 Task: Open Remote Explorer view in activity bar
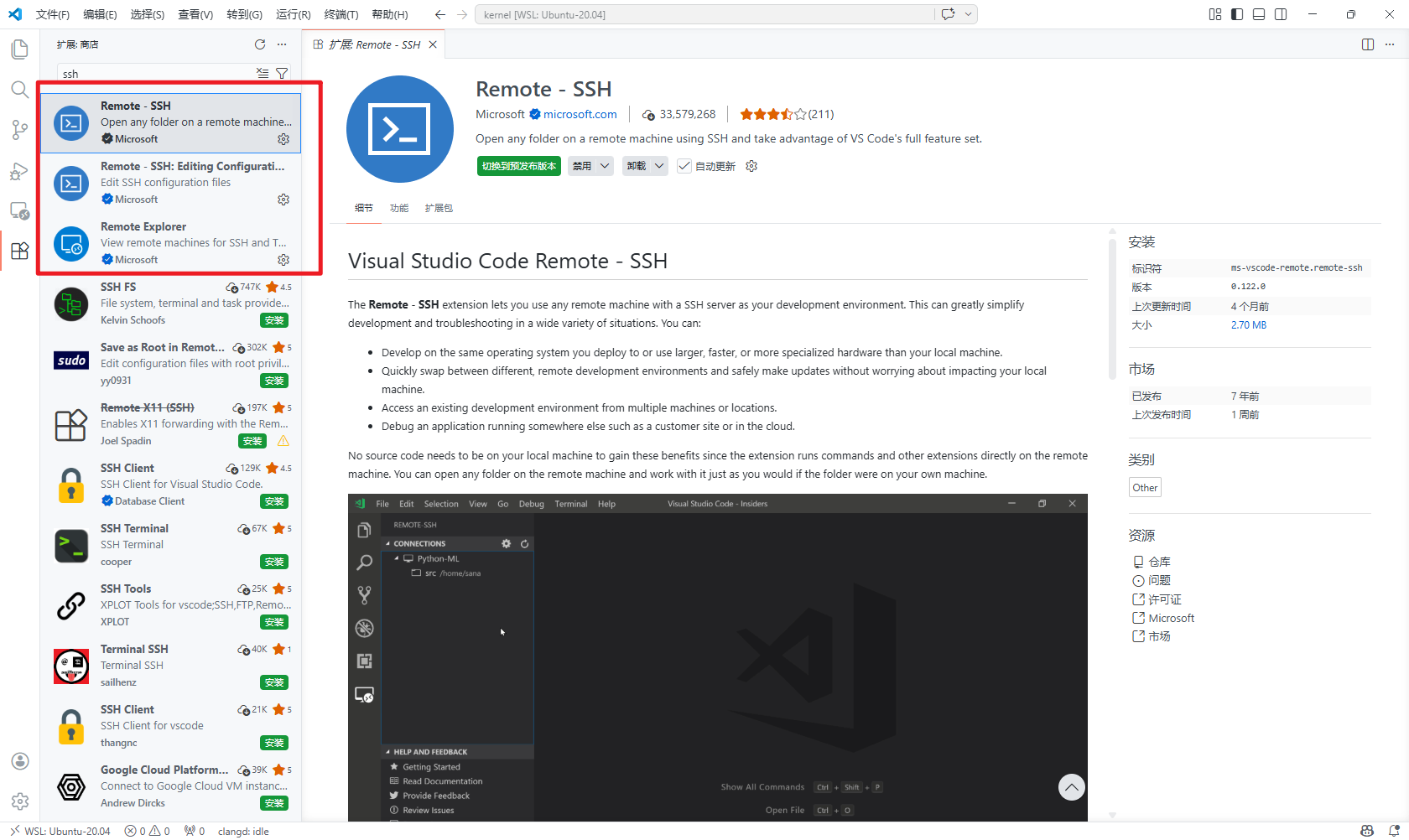pos(20,210)
